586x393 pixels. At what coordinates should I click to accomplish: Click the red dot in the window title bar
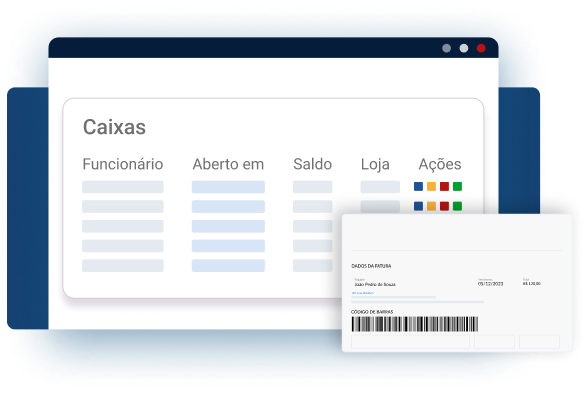pos(481,48)
